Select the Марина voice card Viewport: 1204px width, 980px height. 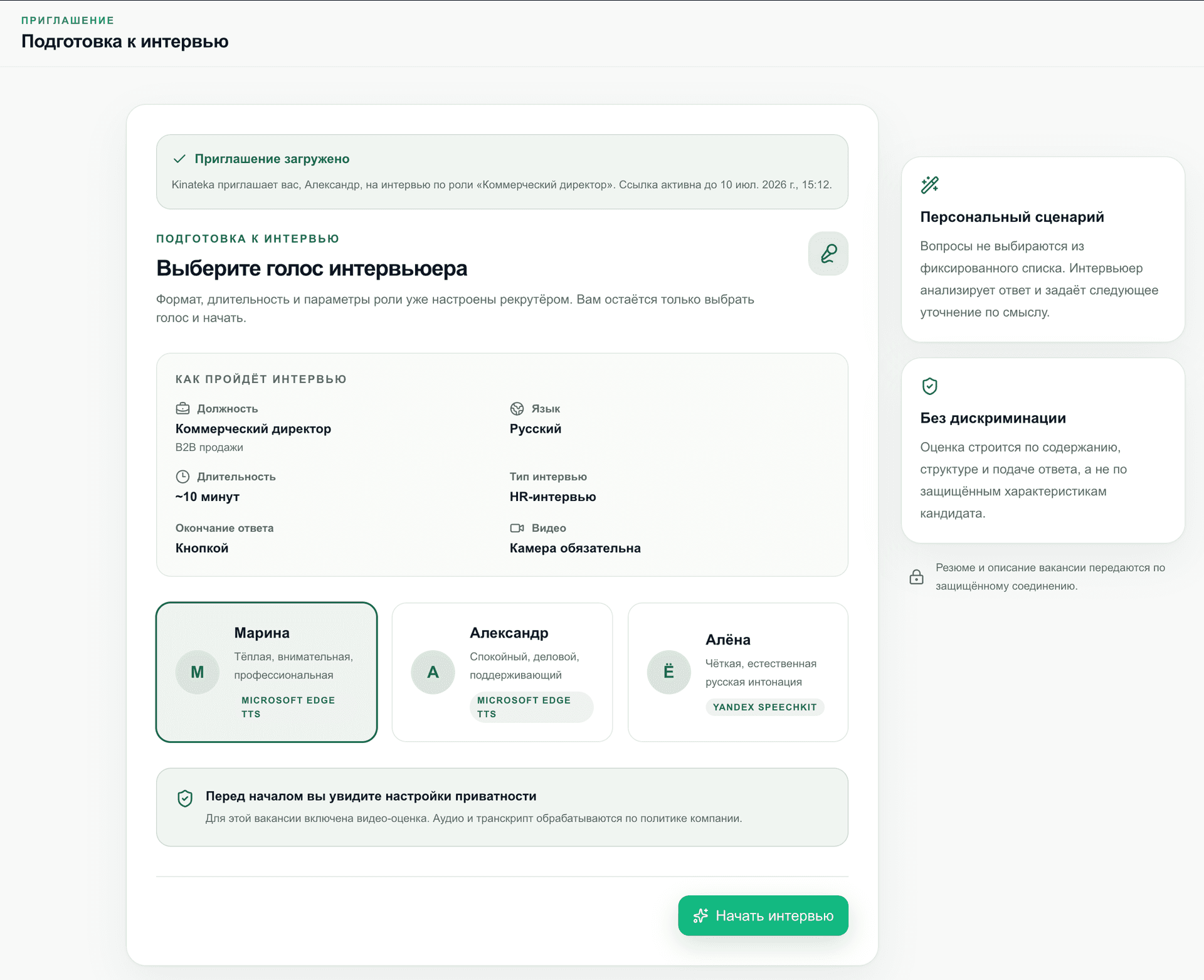point(267,672)
